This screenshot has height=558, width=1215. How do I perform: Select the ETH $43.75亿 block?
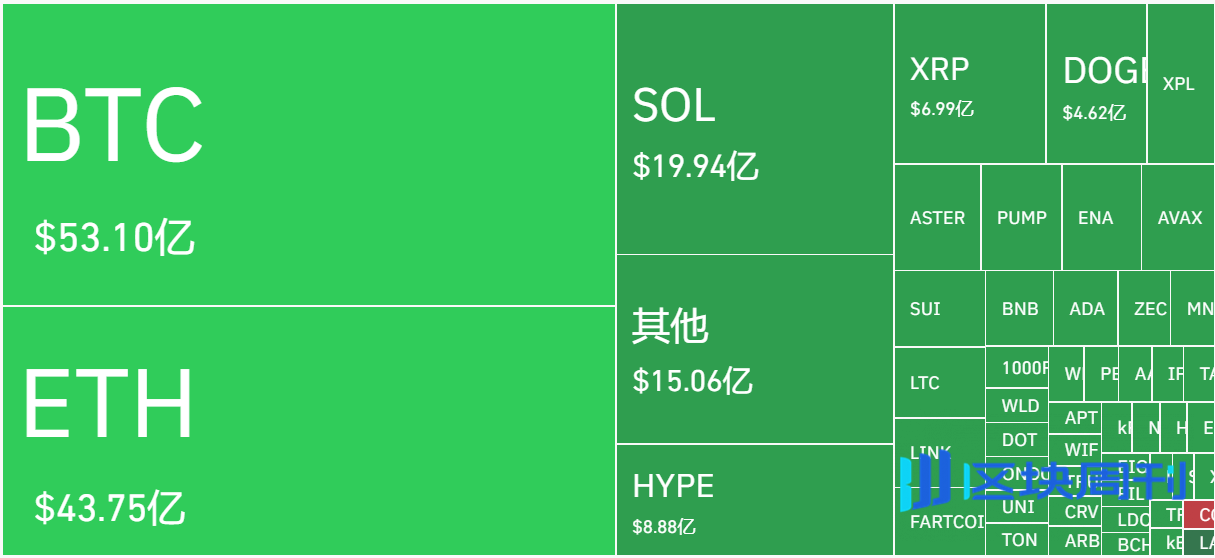[x=308, y=430]
